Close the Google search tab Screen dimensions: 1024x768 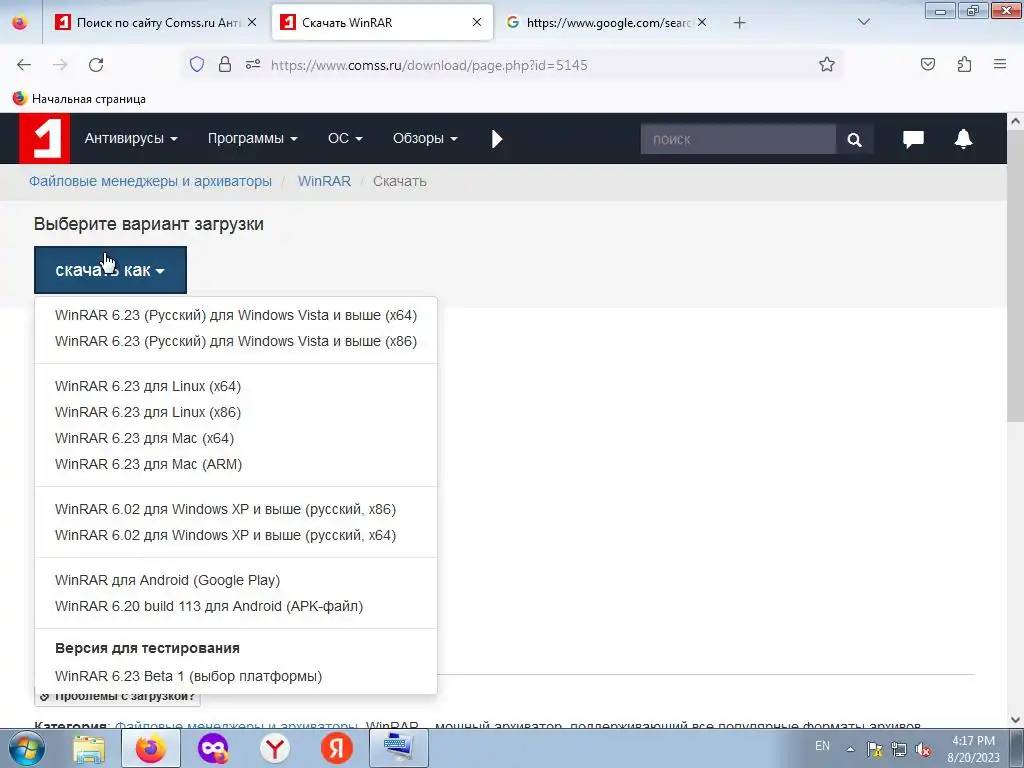pos(701,22)
